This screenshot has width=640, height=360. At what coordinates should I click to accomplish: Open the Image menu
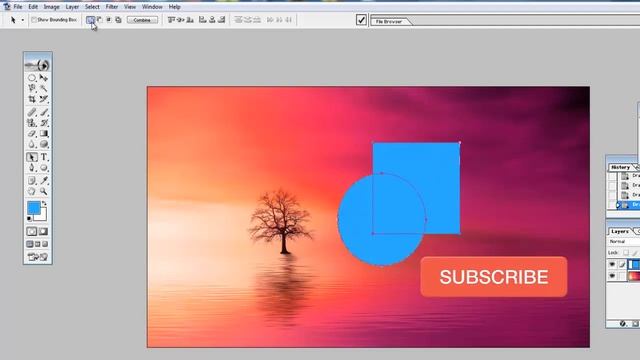[x=51, y=7]
